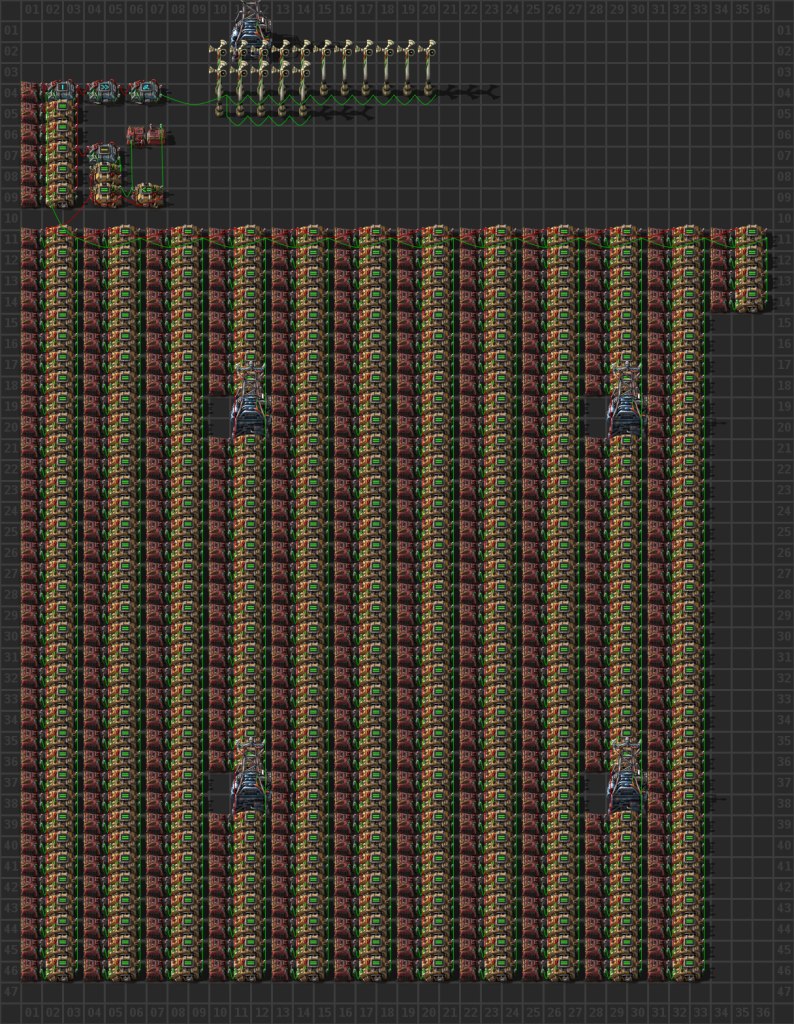
Task: Select the constant combinator at column 34, row 14
Action: [x=721, y=301]
